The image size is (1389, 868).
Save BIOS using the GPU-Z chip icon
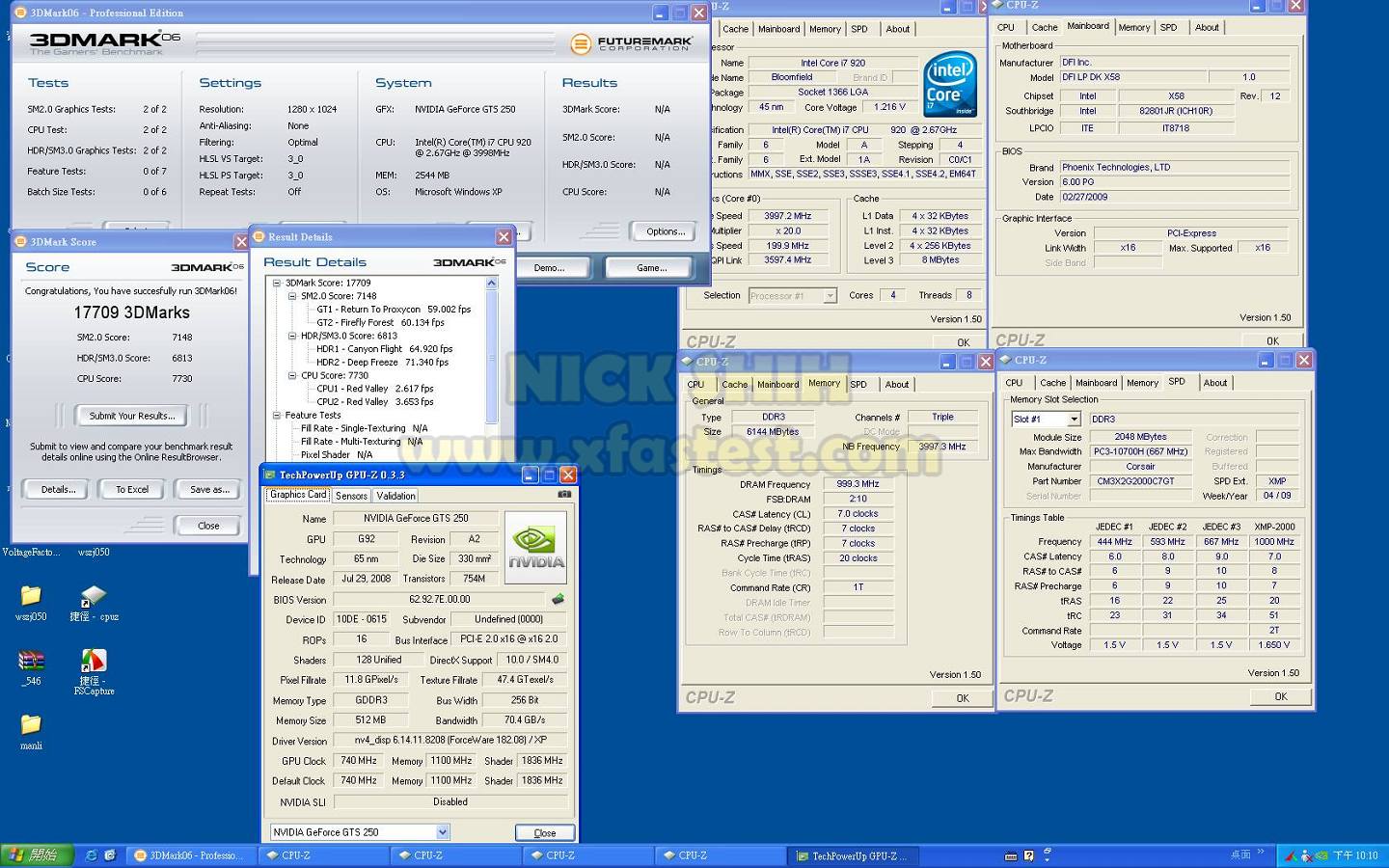pos(558,599)
